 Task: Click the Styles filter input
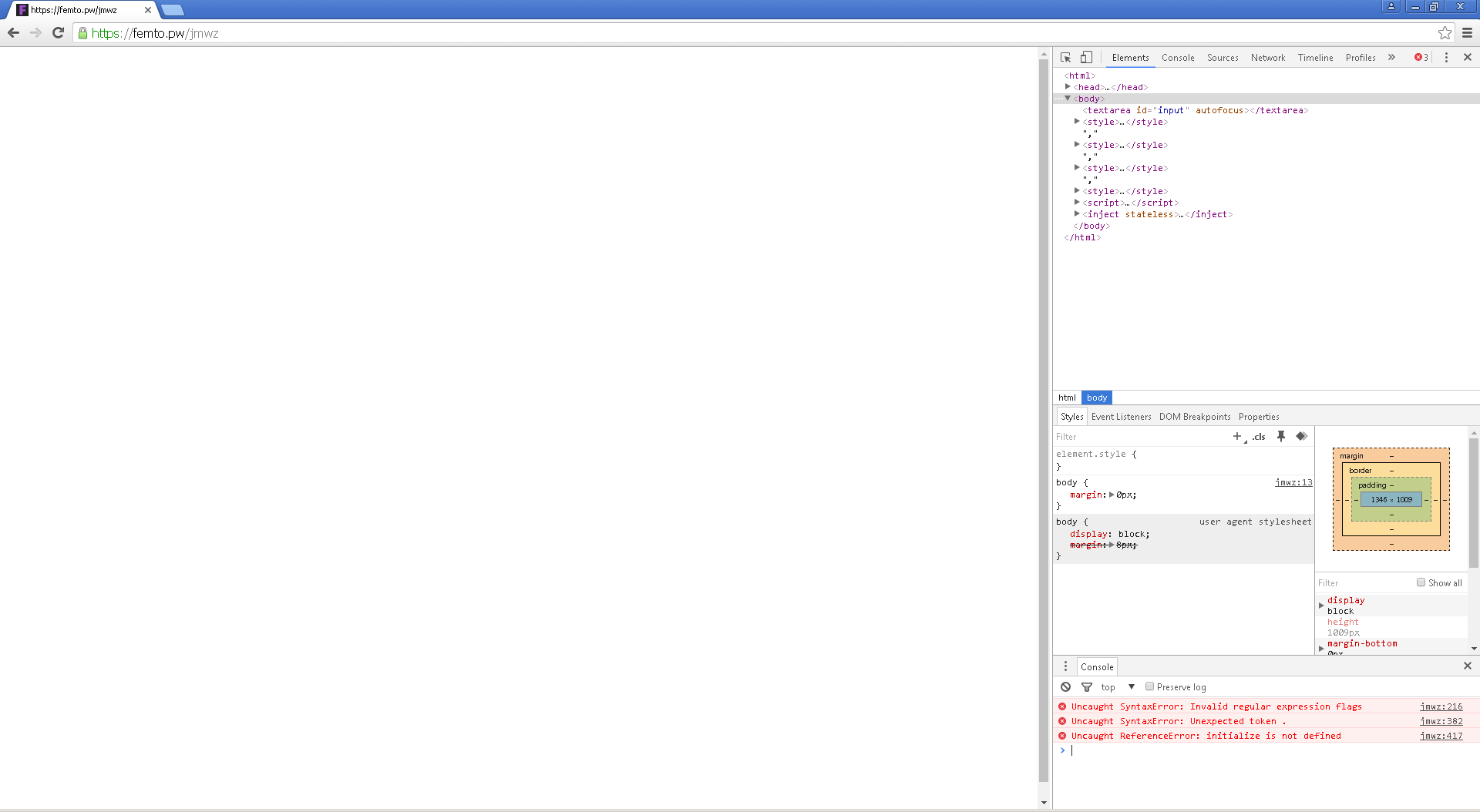pyautogui.click(x=1141, y=437)
